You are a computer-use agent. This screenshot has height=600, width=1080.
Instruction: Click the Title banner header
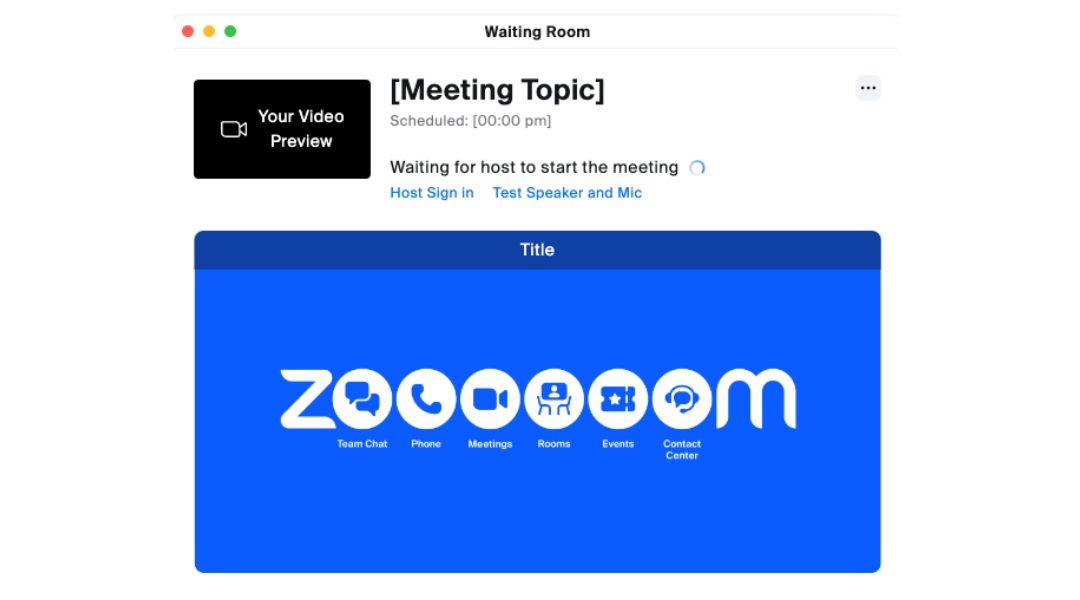537,250
